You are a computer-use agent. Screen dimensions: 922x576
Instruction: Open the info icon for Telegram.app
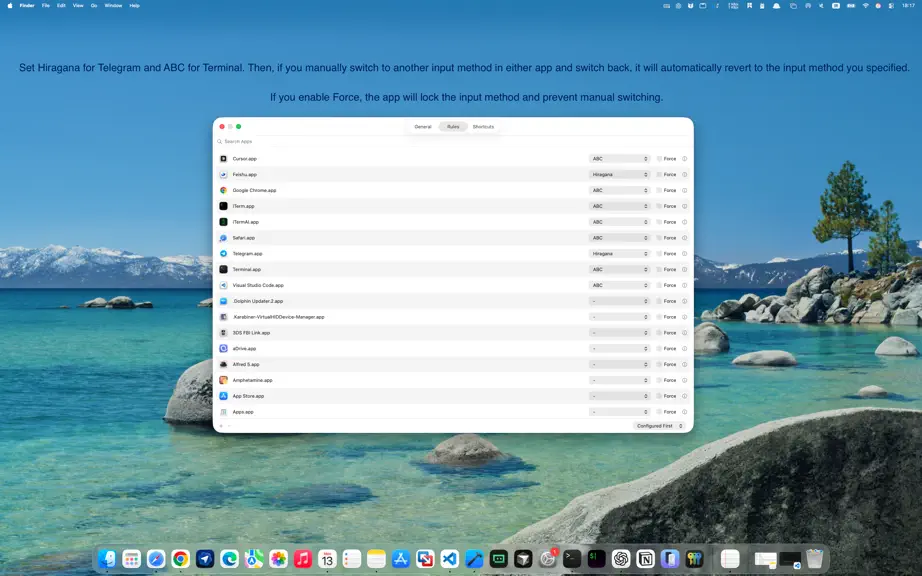click(684, 254)
